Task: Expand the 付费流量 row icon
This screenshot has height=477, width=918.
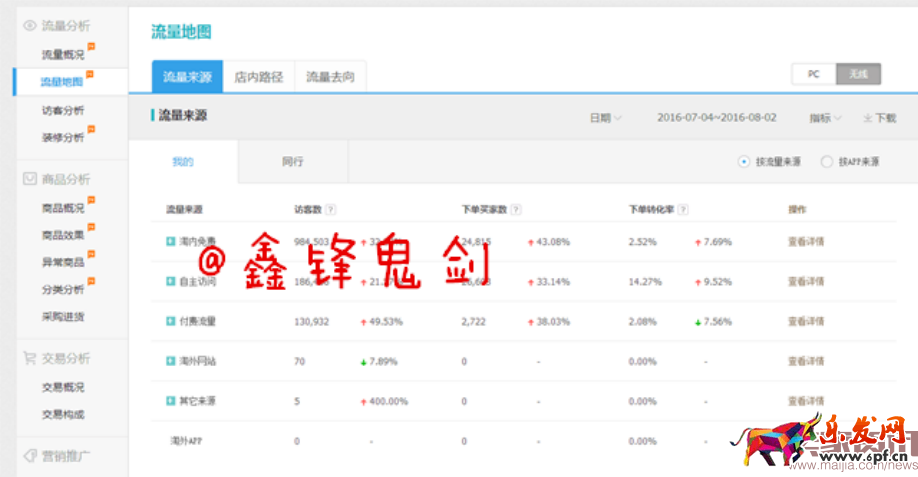Action: click(170, 322)
